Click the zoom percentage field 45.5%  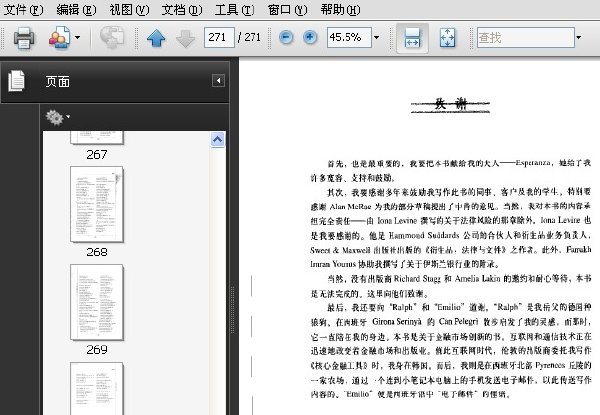[349, 37]
